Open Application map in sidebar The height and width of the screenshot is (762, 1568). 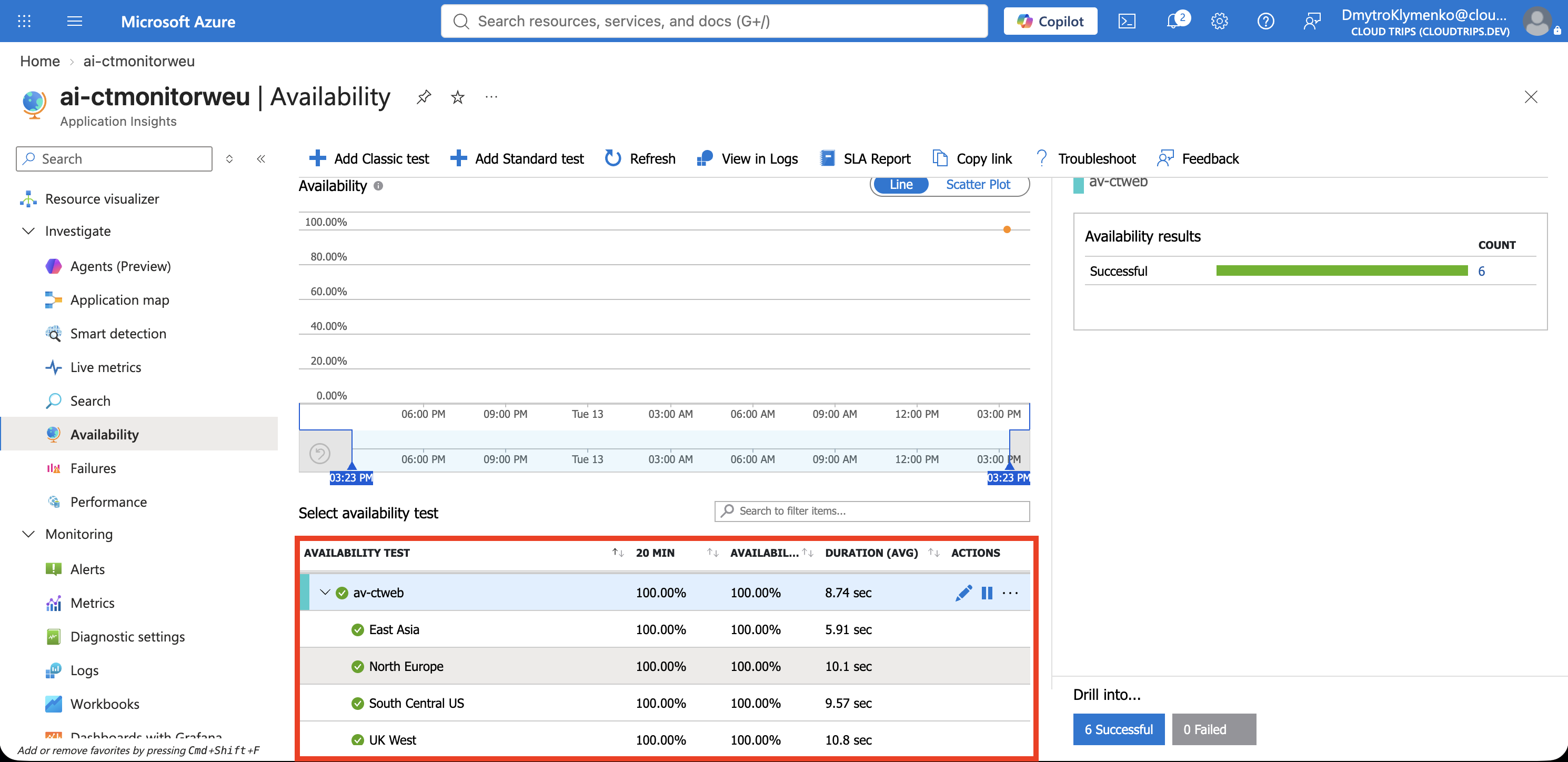click(119, 300)
